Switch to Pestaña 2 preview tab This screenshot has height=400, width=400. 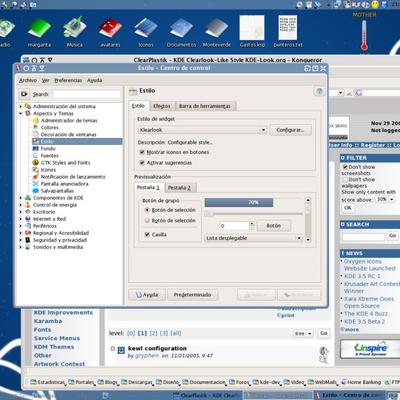pos(179,188)
